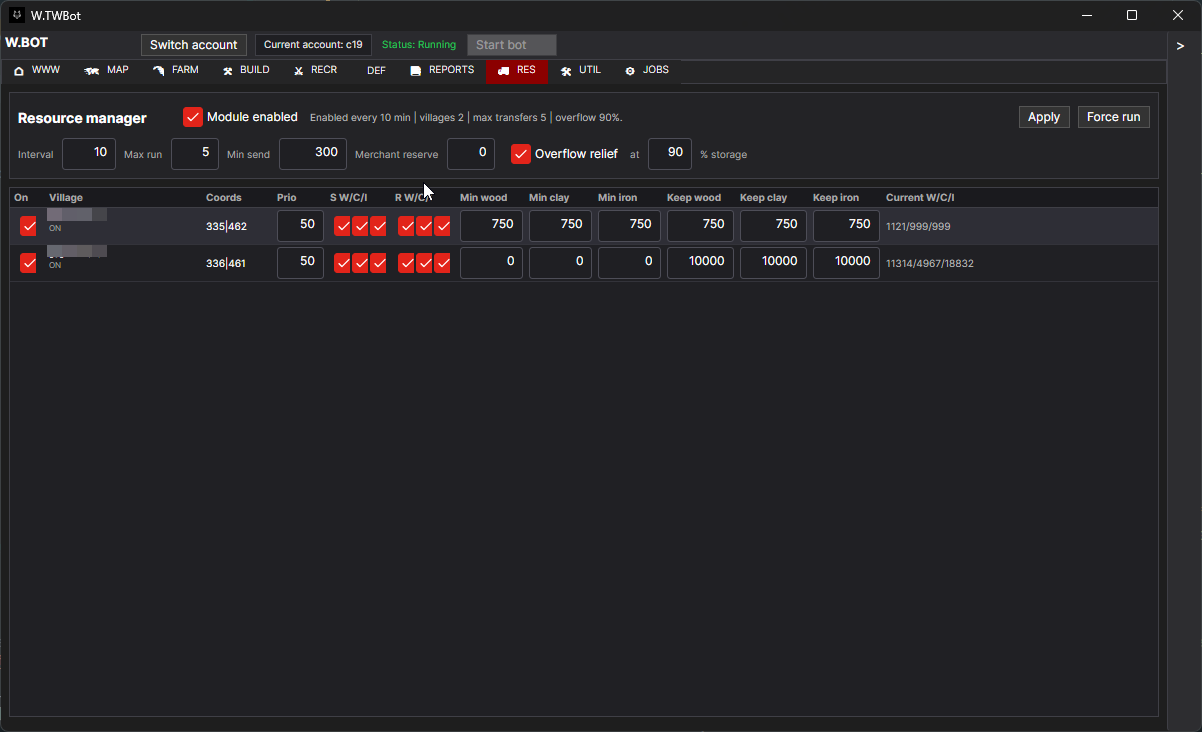
Task: Focus the Merchant reserve input field
Action: (x=471, y=154)
